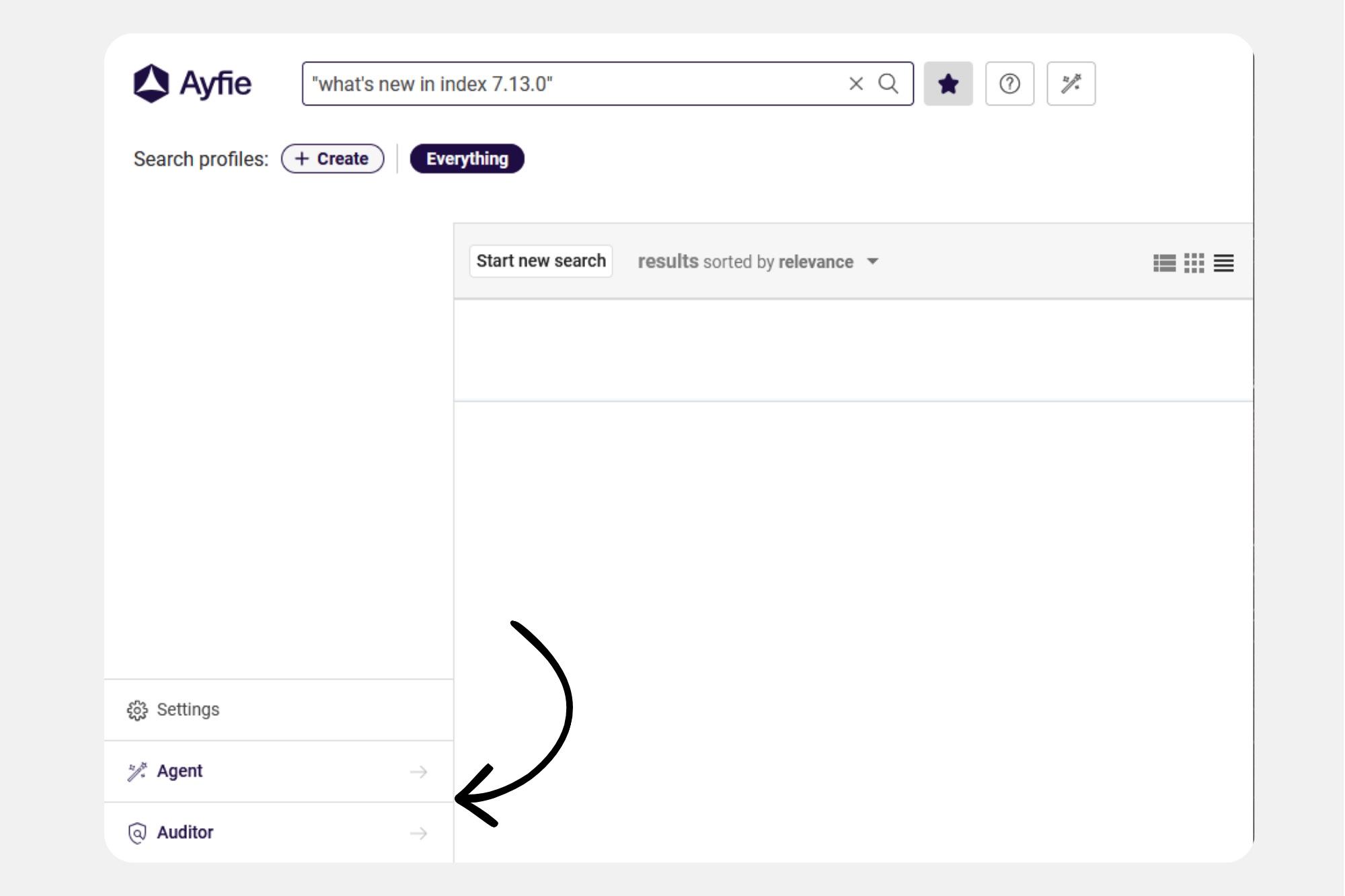Open the sort by relevance dropdown arrow

coord(872,261)
